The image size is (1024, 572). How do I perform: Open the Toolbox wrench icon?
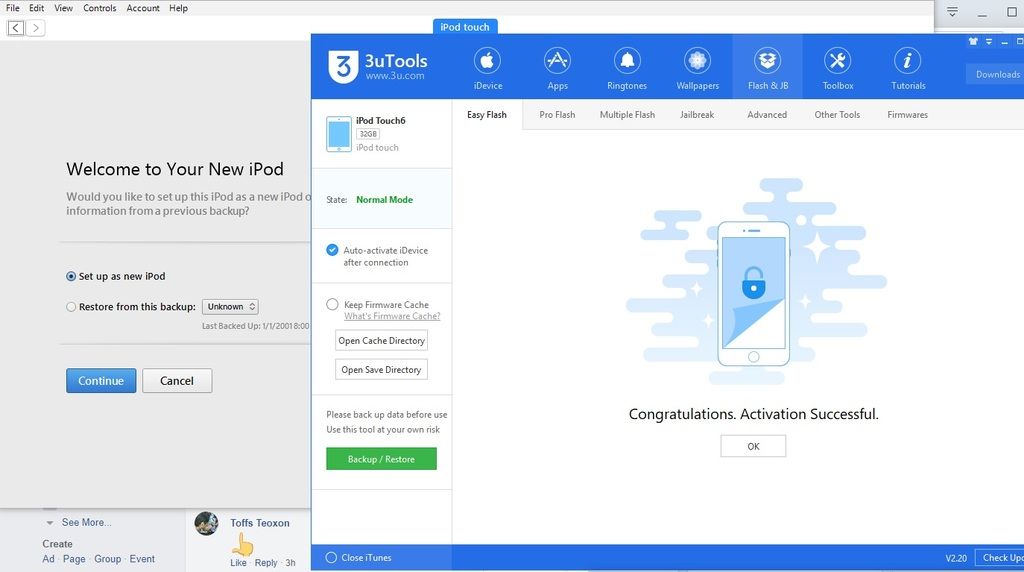click(x=837, y=62)
